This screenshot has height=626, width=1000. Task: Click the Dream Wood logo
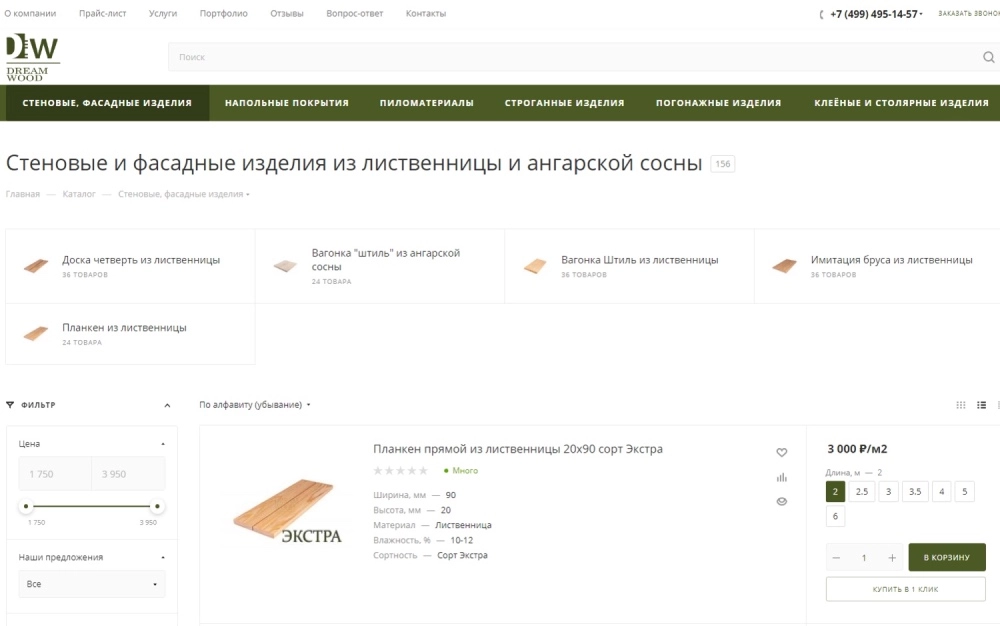click(x=33, y=57)
